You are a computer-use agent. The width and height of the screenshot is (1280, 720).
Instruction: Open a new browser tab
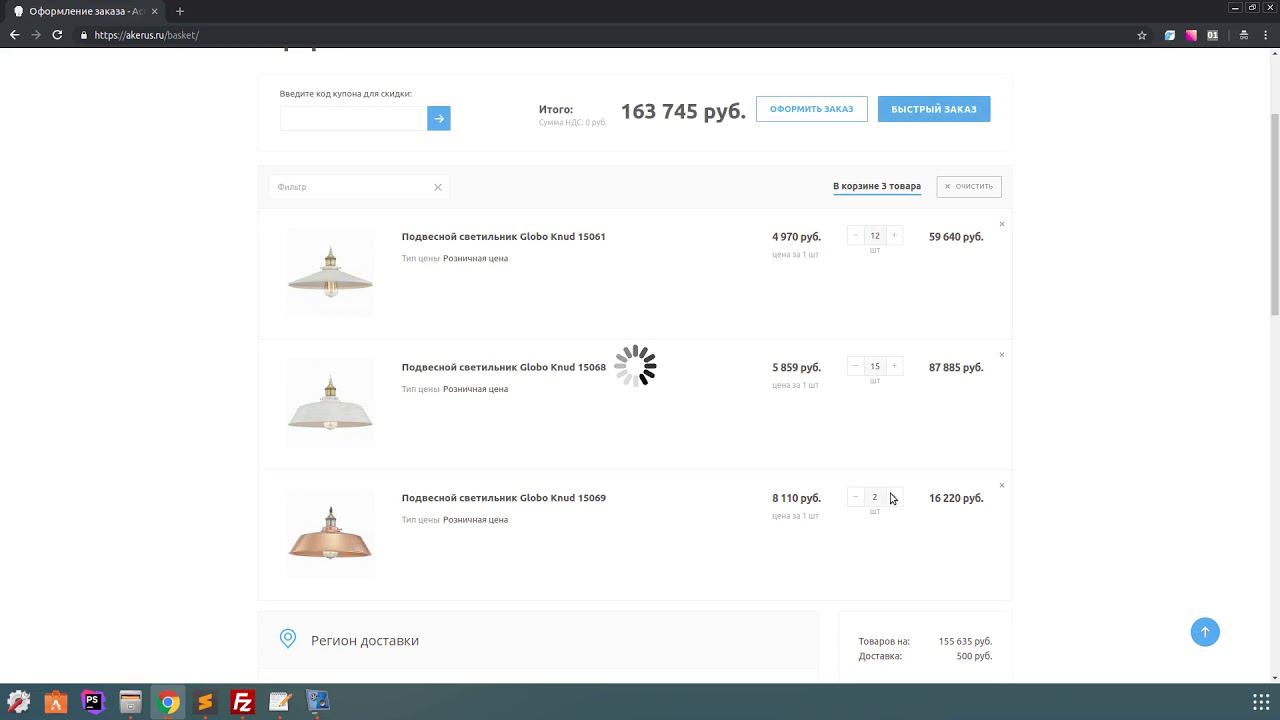point(180,11)
